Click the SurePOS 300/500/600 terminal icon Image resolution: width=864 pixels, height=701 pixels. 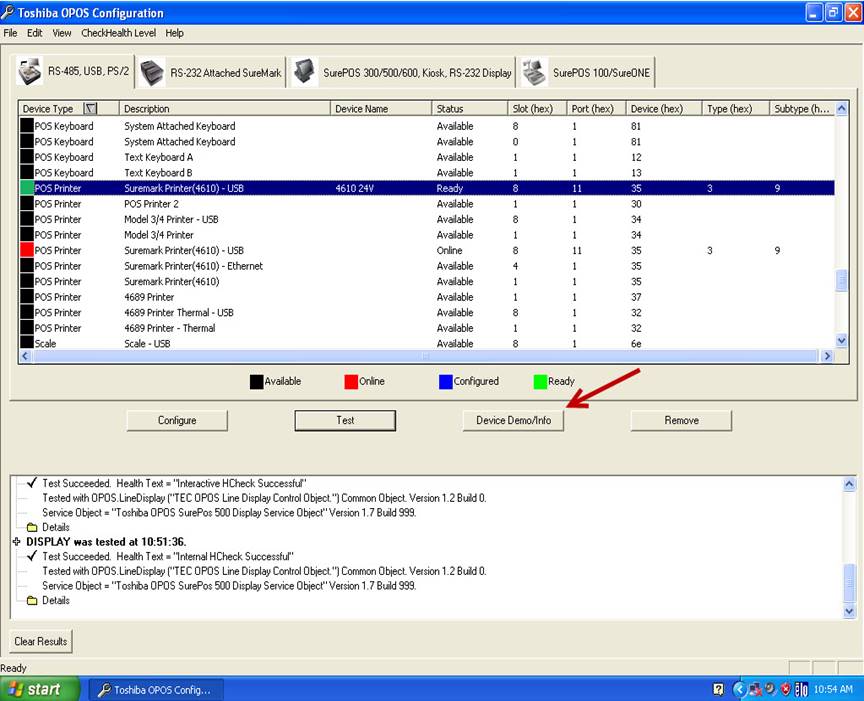(305, 72)
